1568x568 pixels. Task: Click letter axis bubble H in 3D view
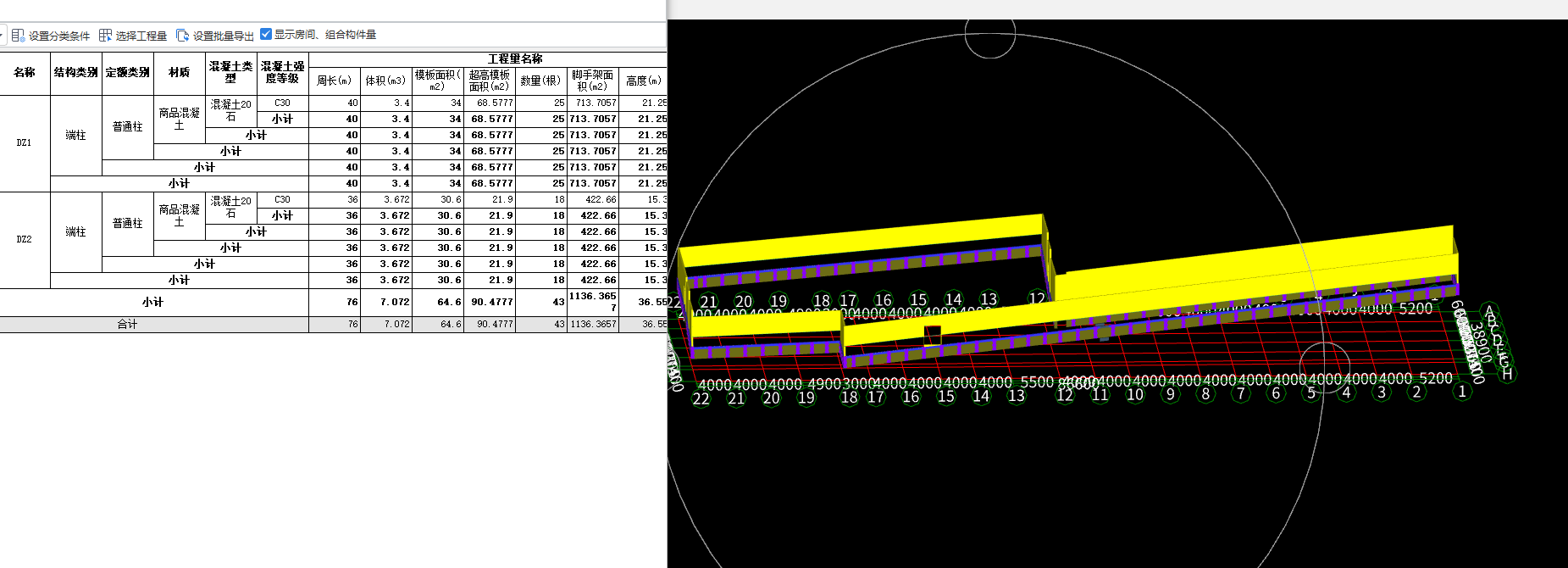coord(1507,373)
